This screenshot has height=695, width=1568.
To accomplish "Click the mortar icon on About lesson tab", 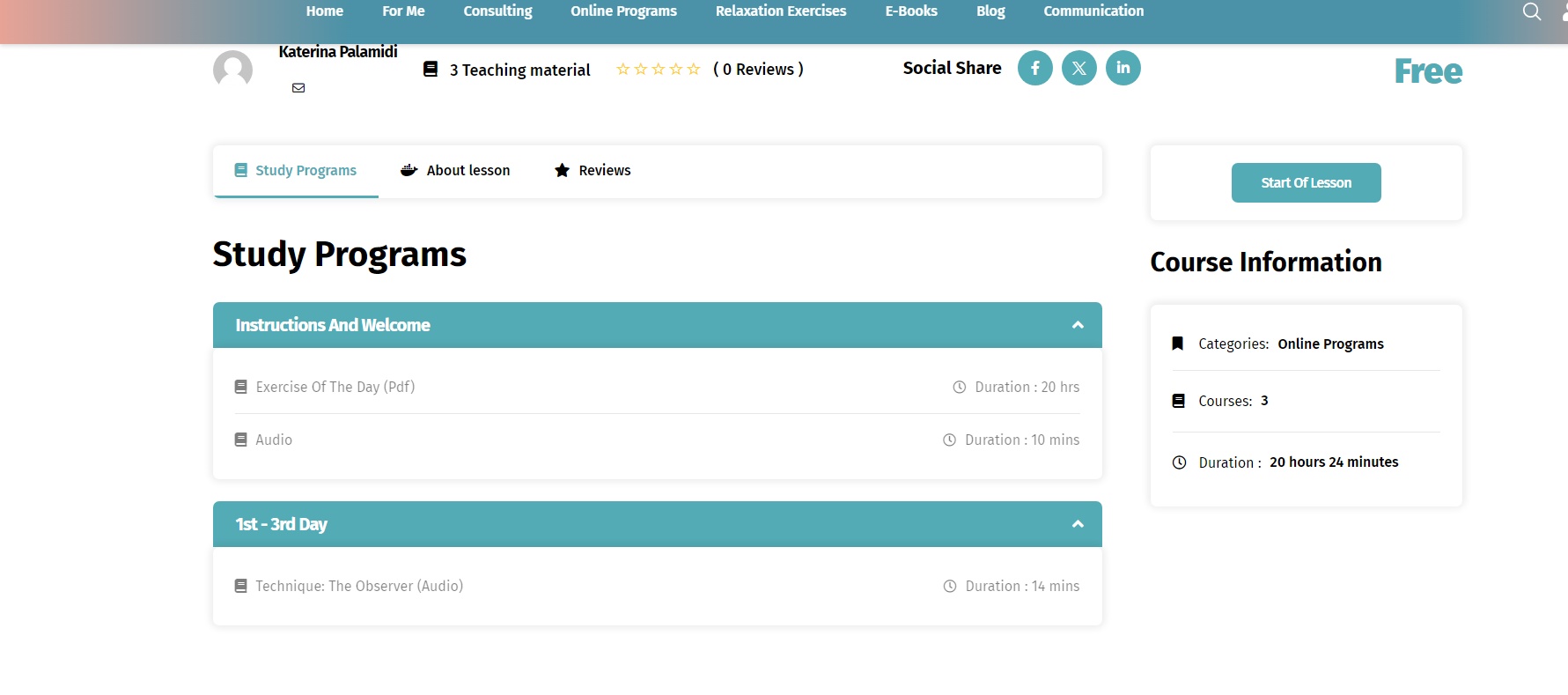I will point(409,170).
